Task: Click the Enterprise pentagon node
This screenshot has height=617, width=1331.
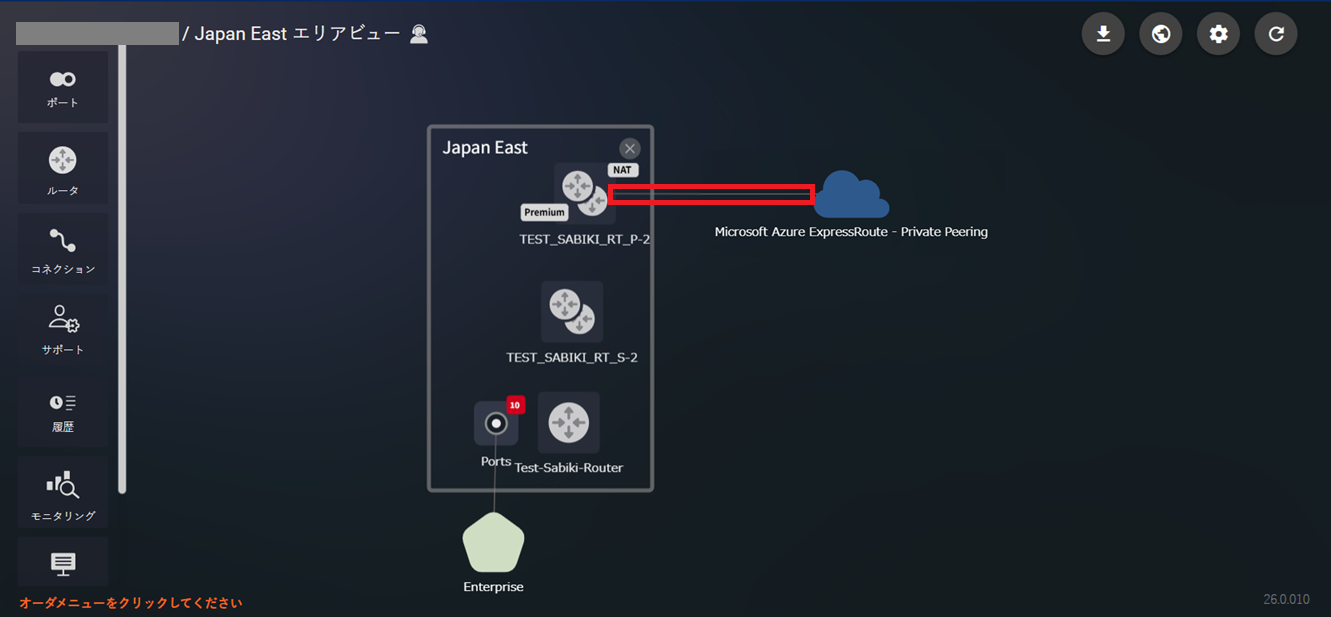Action: [493, 543]
